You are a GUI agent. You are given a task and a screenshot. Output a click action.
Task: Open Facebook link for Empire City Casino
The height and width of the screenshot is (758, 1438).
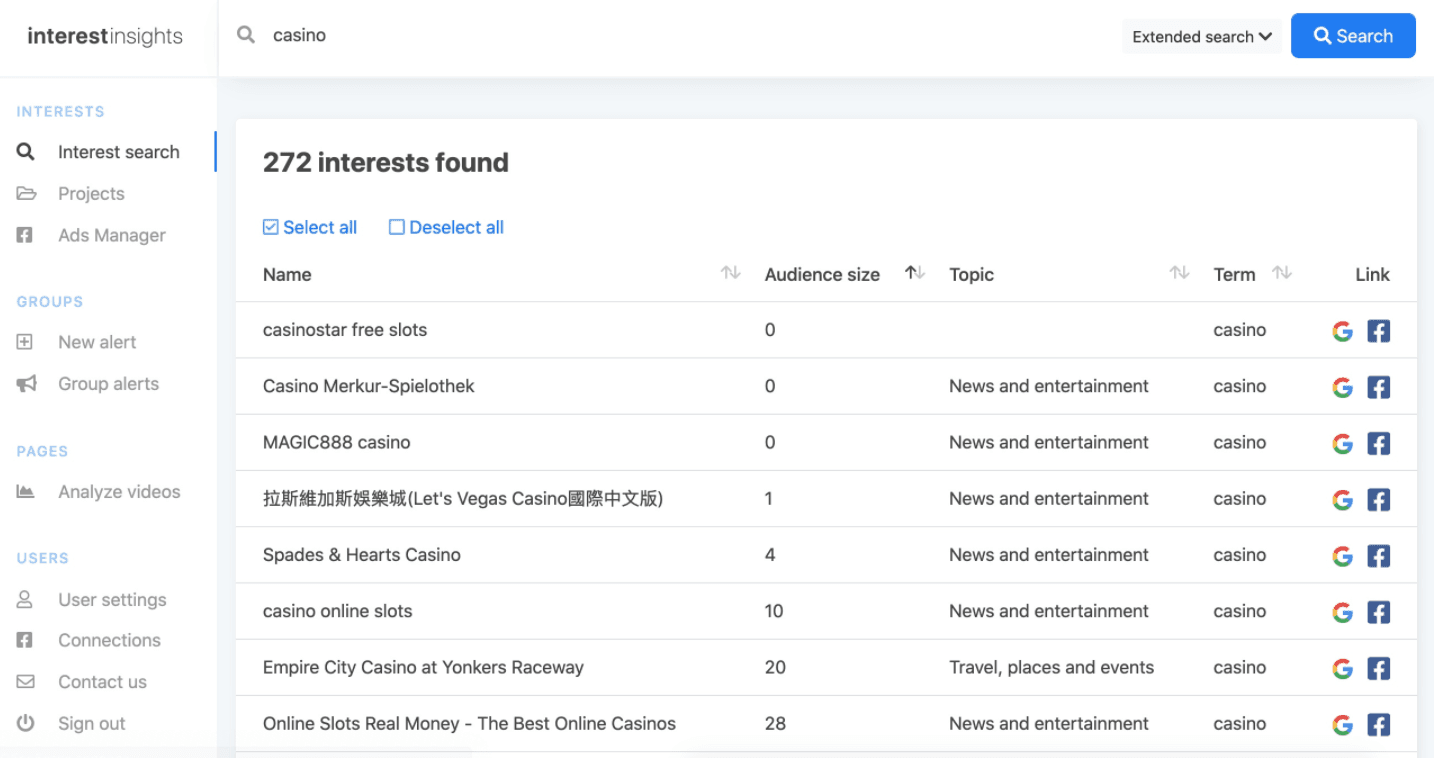click(1378, 668)
